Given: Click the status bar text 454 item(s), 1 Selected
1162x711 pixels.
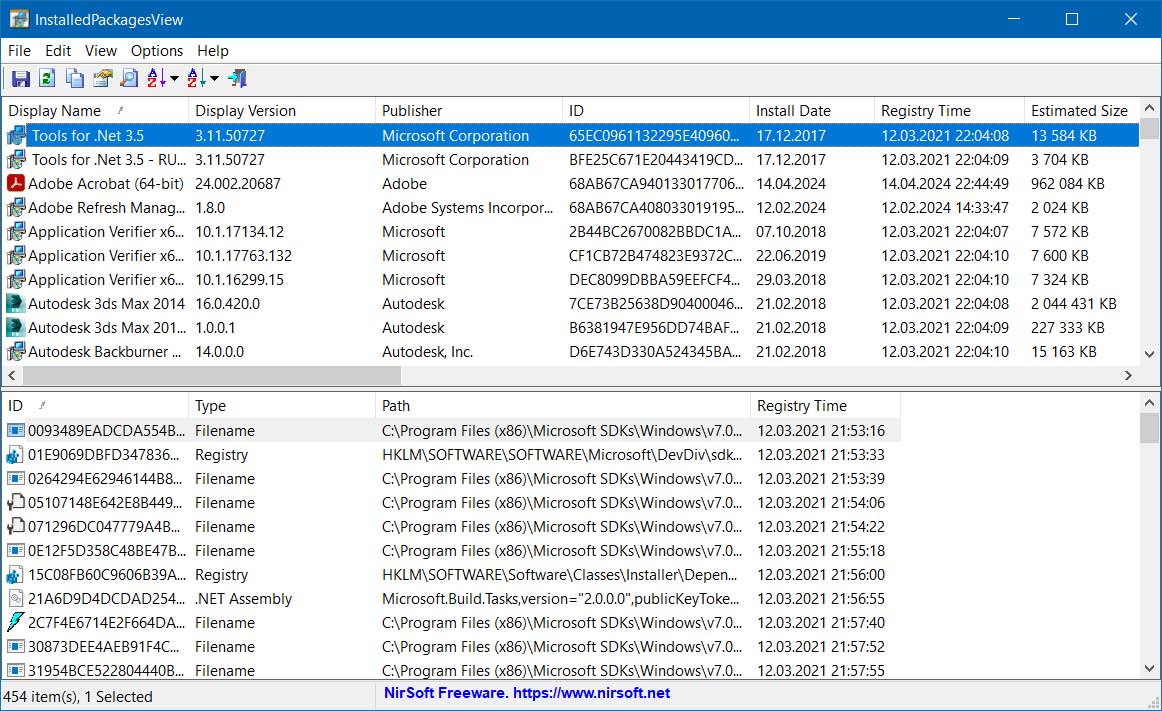Looking at the screenshot, I should (78, 696).
